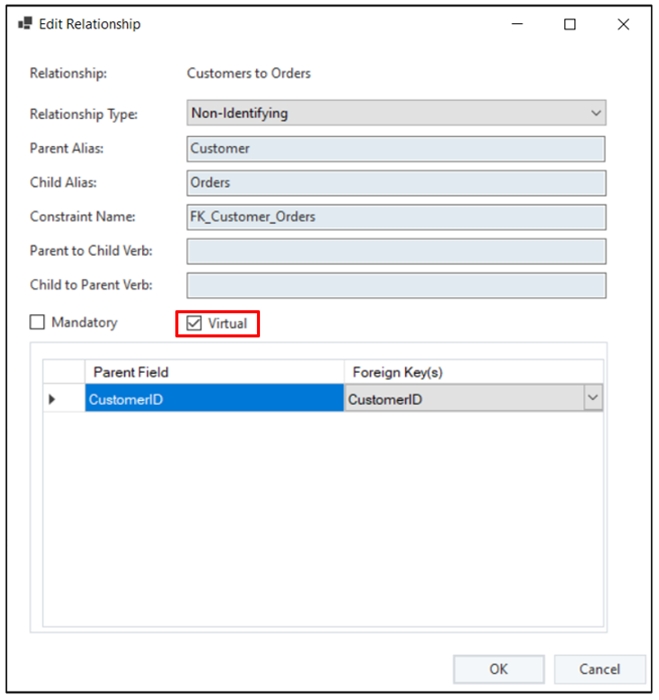Click the Parent Field column header
Image resolution: width=659 pixels, height=700 pixels.
(214, 372)
